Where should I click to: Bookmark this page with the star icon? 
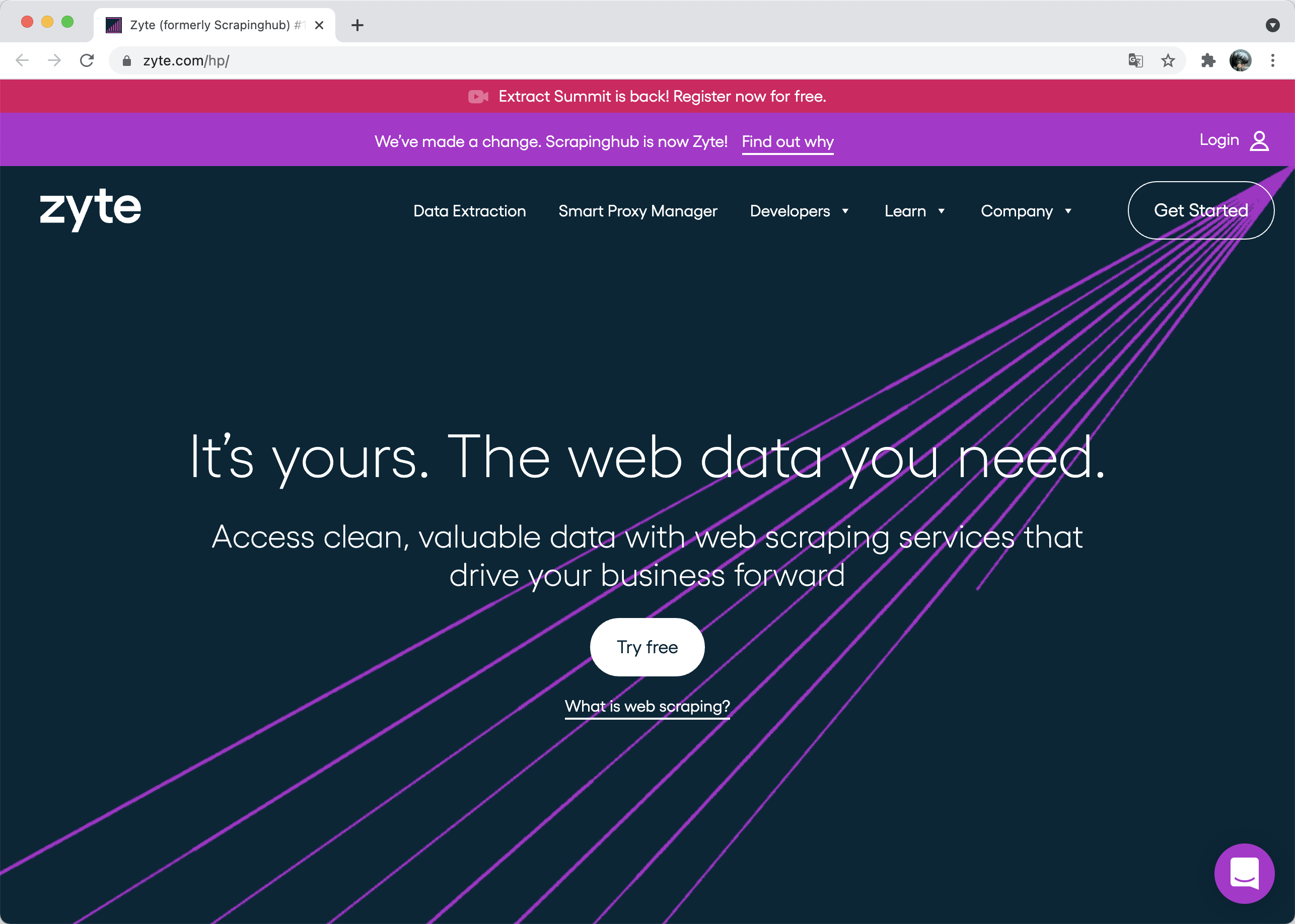1168,60
